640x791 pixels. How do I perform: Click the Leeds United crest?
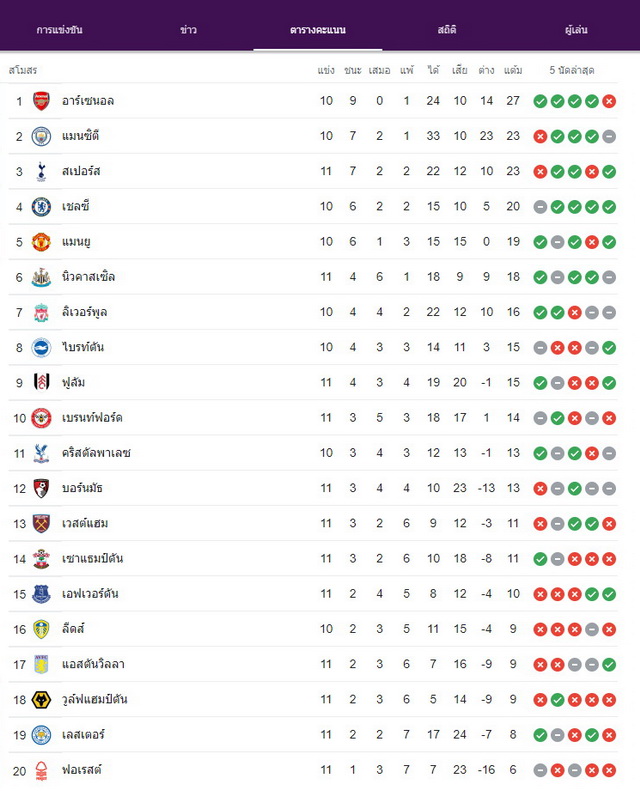tap(41, 629)
